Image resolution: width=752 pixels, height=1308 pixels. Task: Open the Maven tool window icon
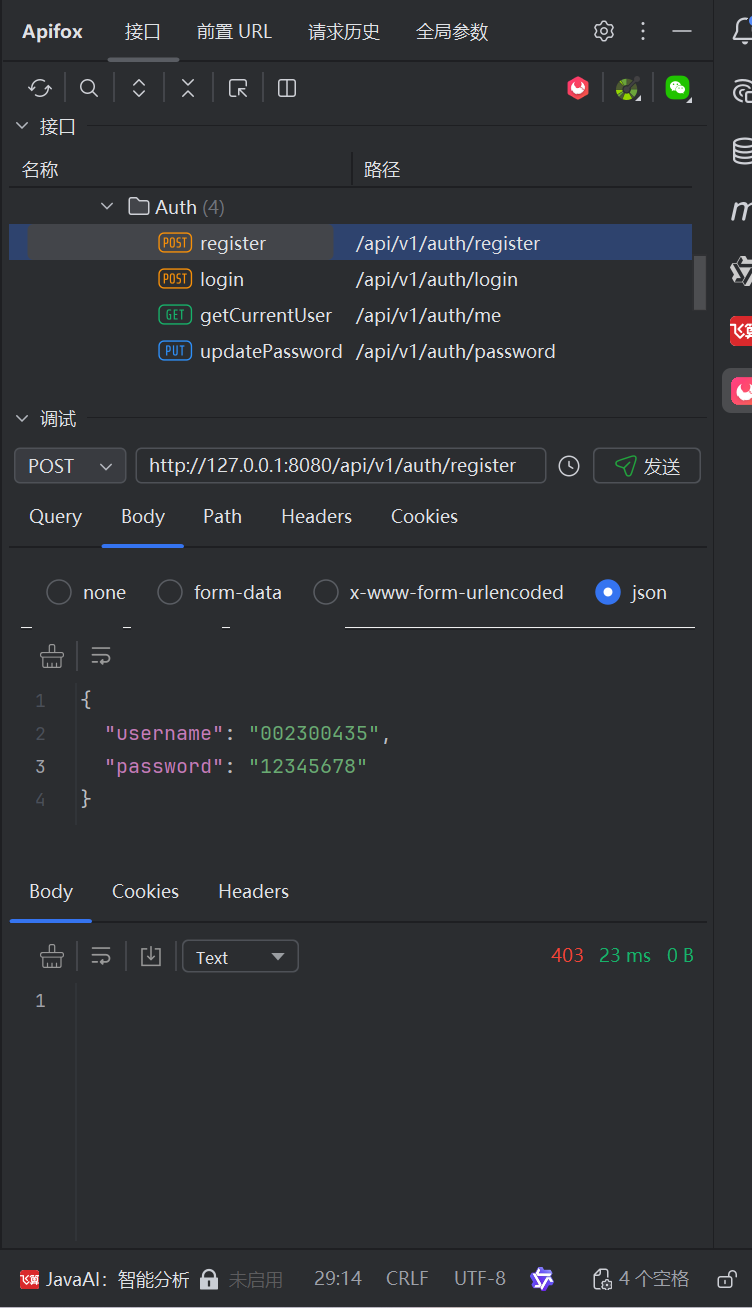click(x=741, y=210)
